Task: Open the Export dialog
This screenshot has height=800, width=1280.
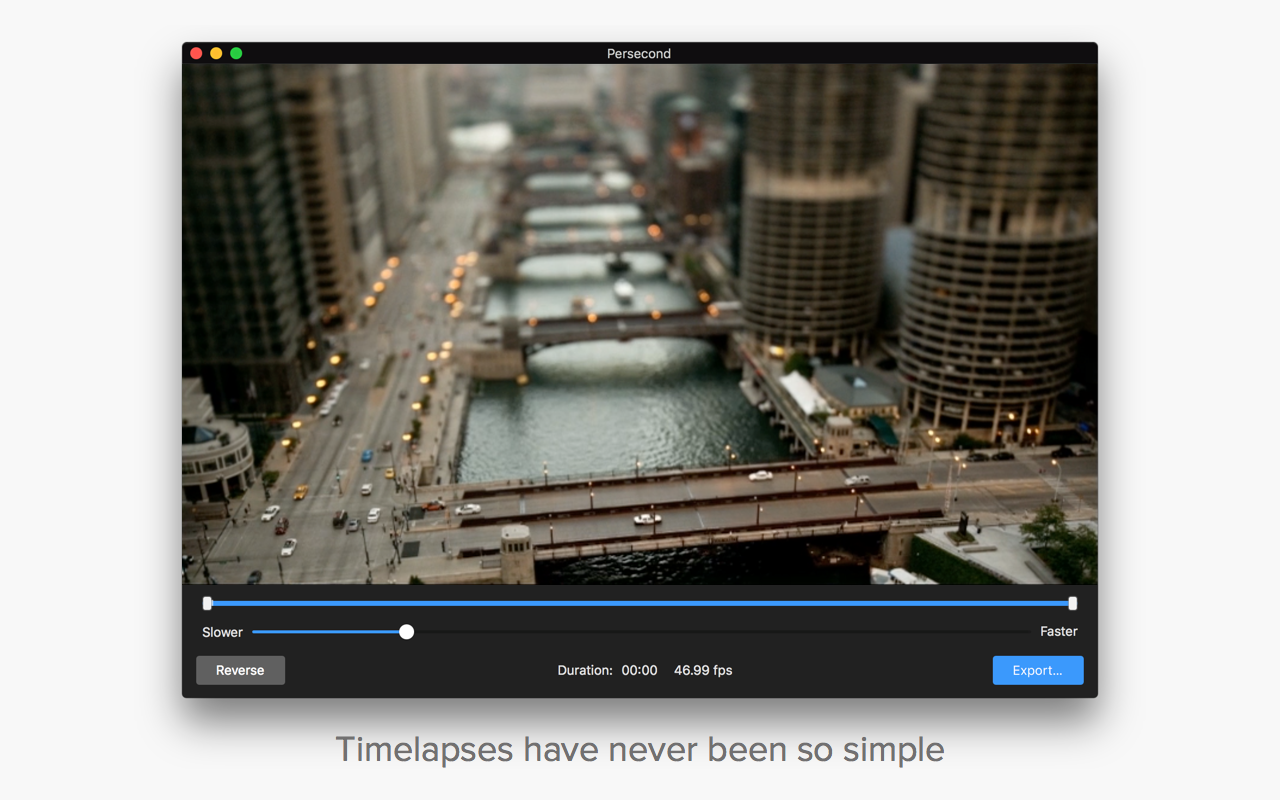Action: [1037, 670]
